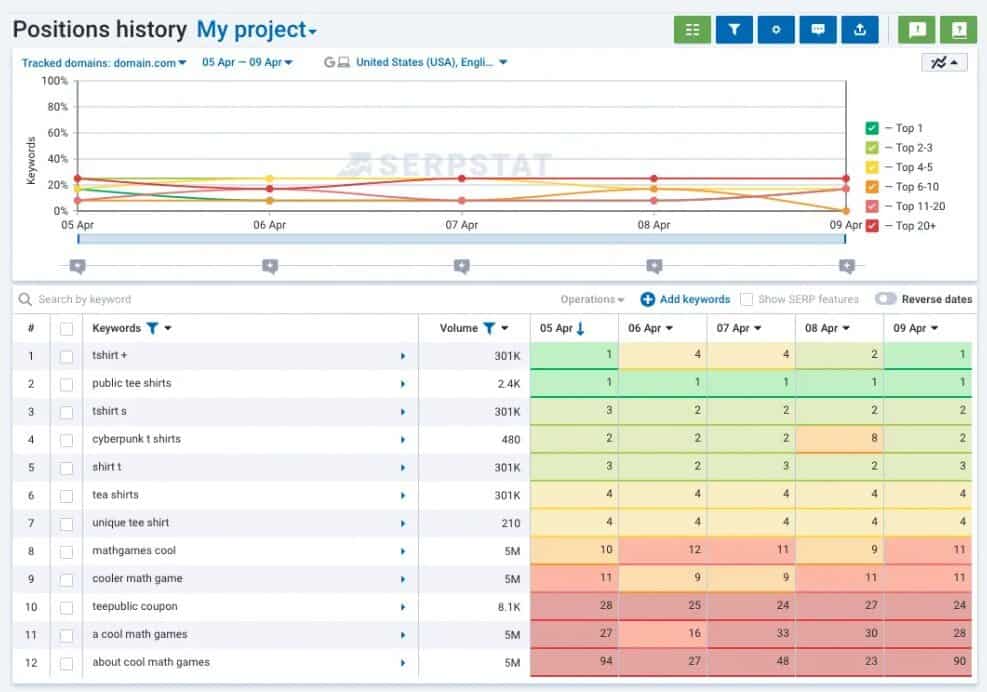987x692 pixels.
Task: Add a note at the 06 Apr marker
Action: click(x=270, y=266)
